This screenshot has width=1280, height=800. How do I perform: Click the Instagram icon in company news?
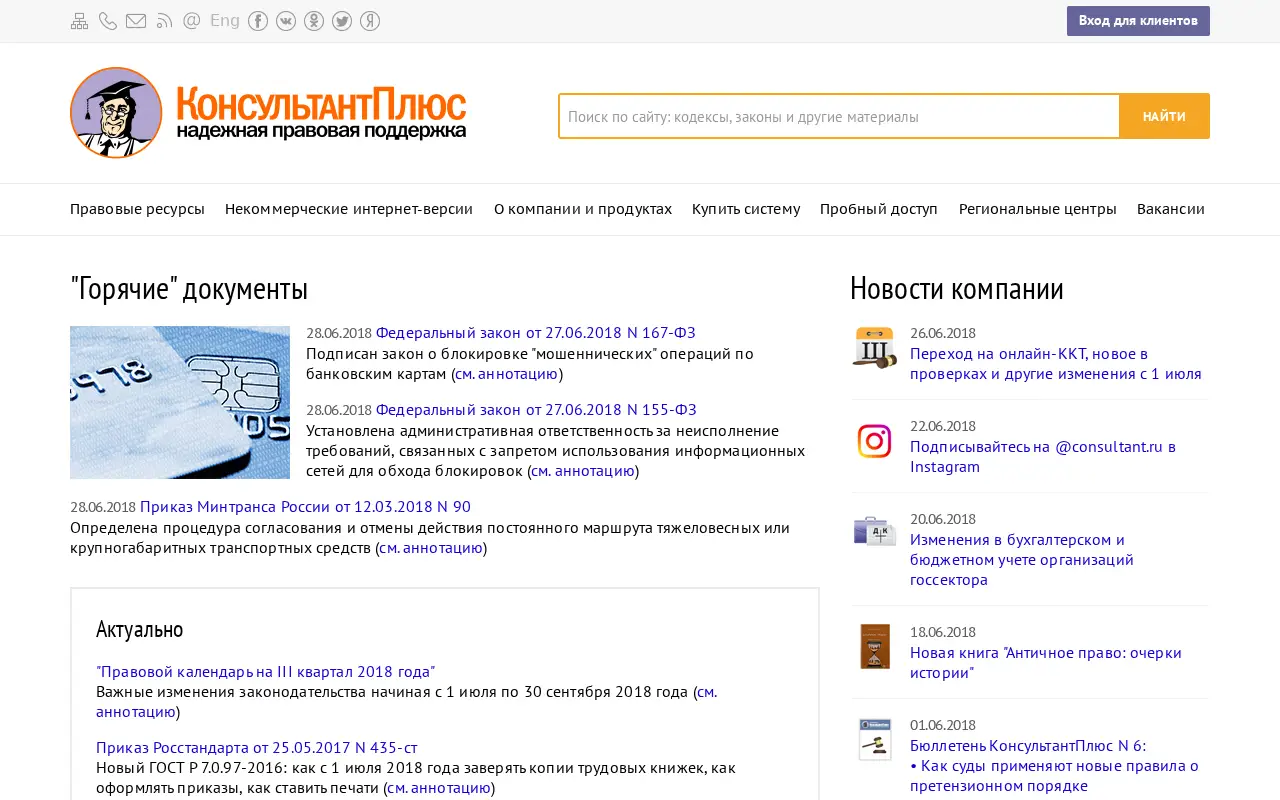874,441
